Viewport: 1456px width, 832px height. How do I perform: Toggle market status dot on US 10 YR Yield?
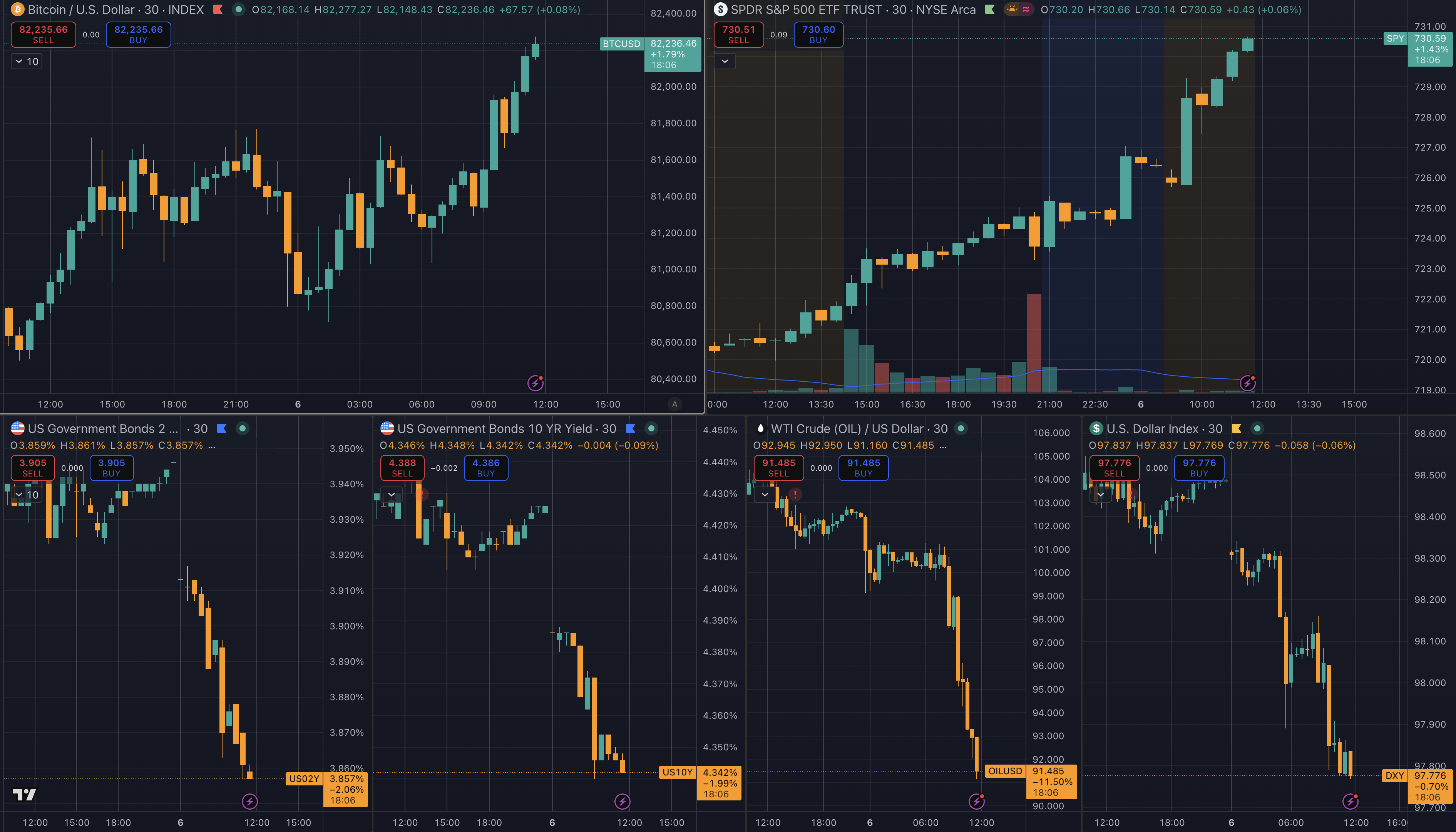651,429
